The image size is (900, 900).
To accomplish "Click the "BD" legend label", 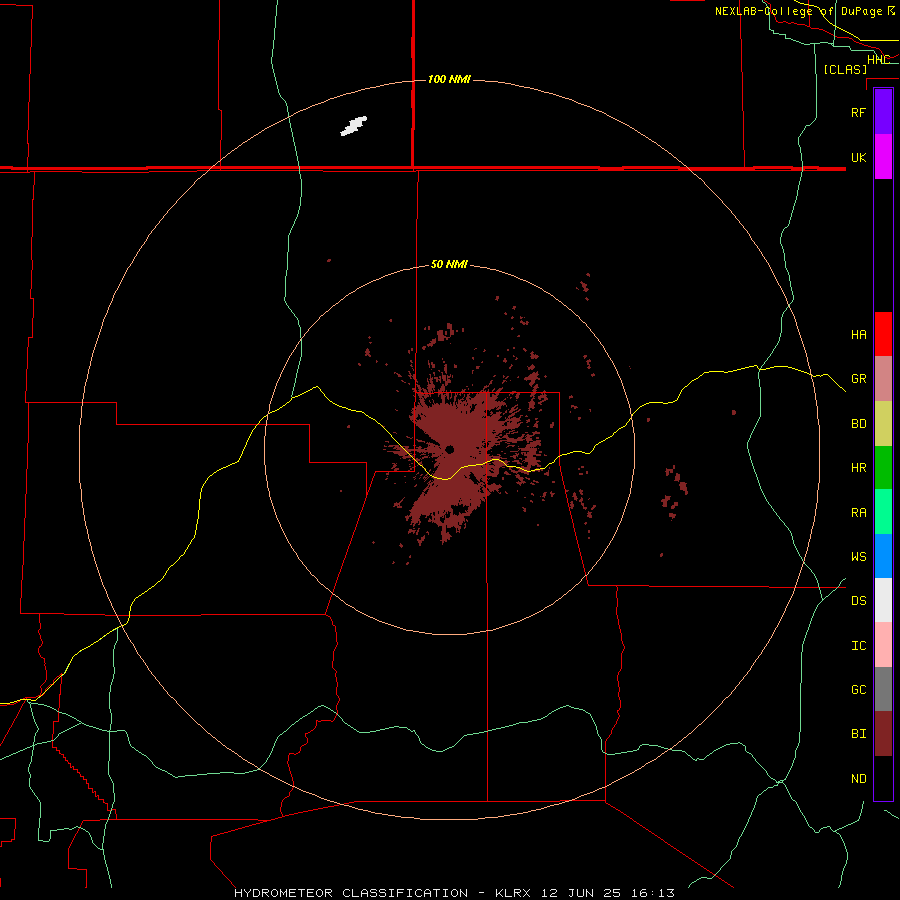I will (858, 424).
